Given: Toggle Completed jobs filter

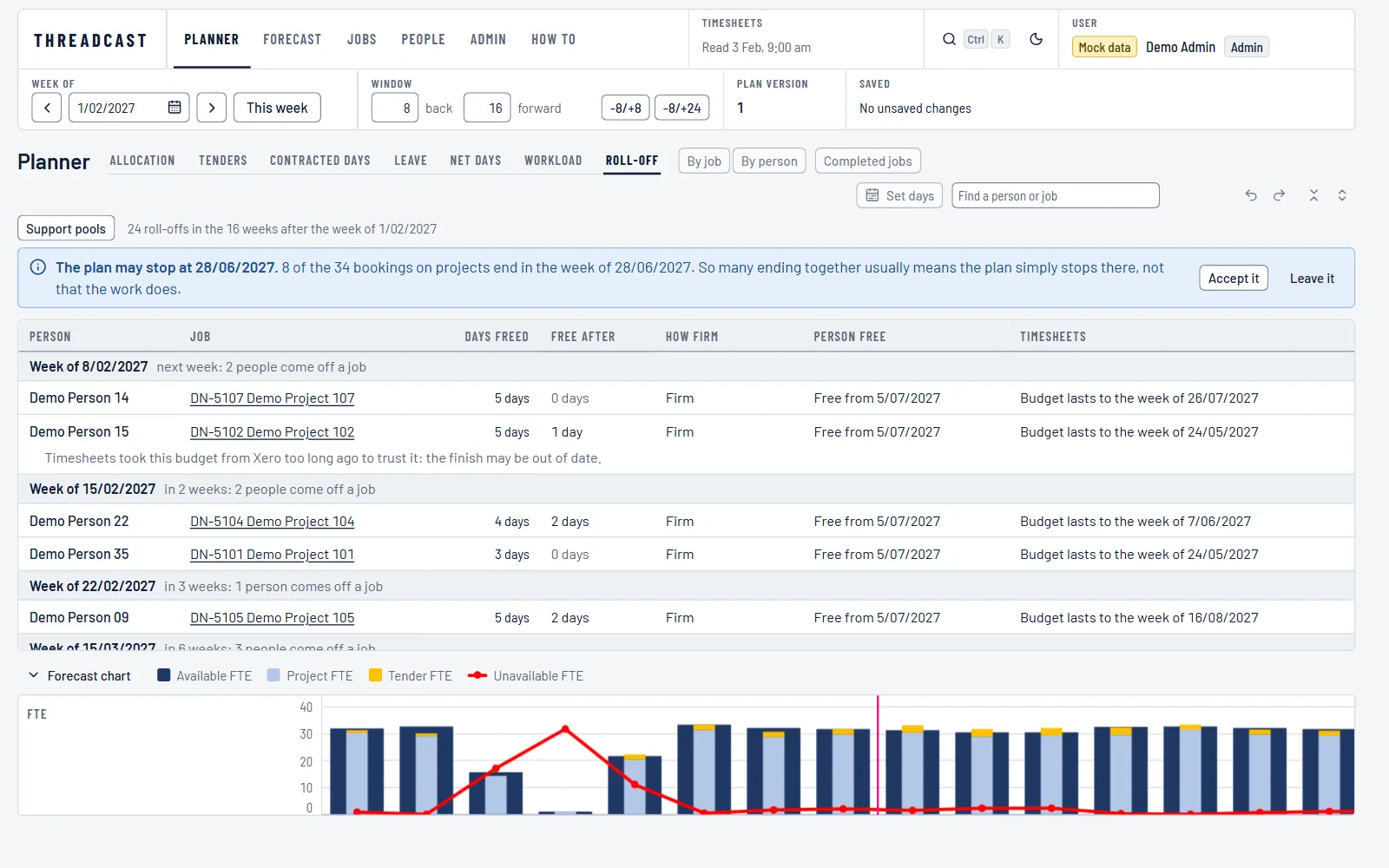Looking at the screenshot, I should click(x=867, y=161).
